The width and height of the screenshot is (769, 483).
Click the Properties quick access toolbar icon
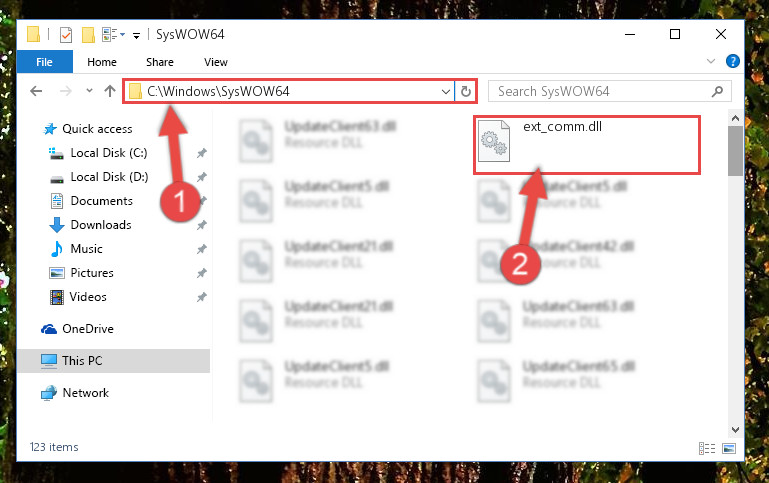66,35
